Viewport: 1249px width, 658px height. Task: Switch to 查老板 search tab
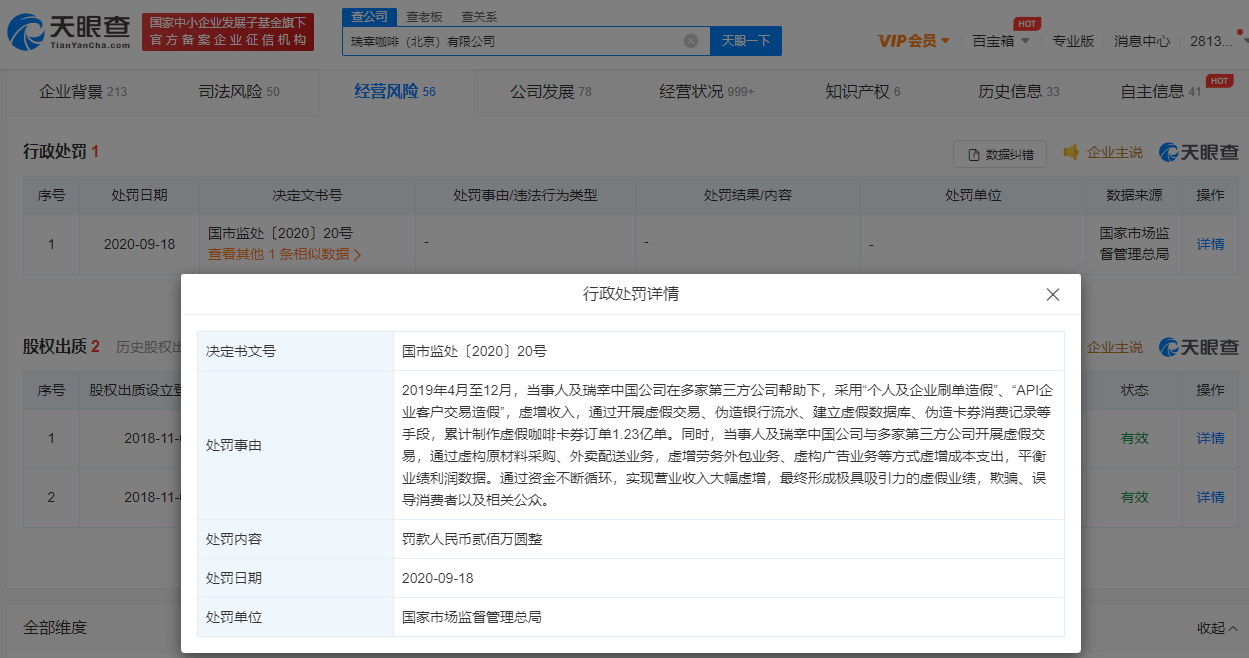pos(424,16)
